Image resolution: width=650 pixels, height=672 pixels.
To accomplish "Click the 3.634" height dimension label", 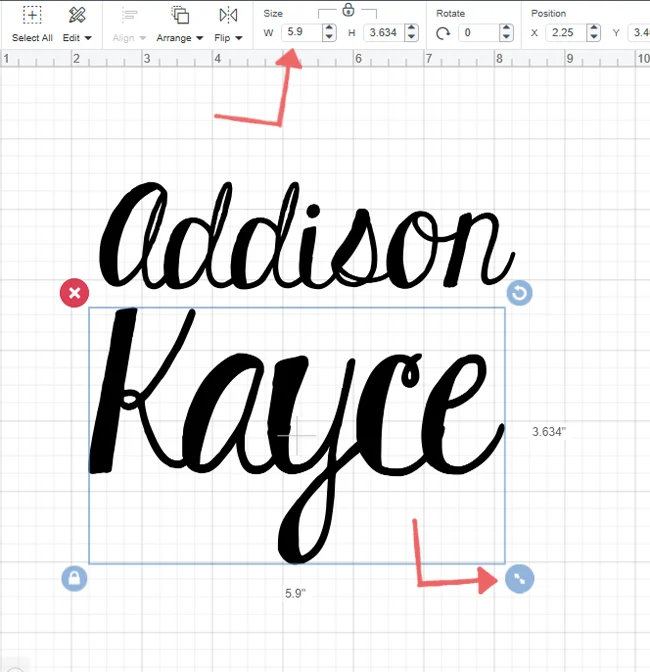I will pyautogui.click(x=549, y=432).
